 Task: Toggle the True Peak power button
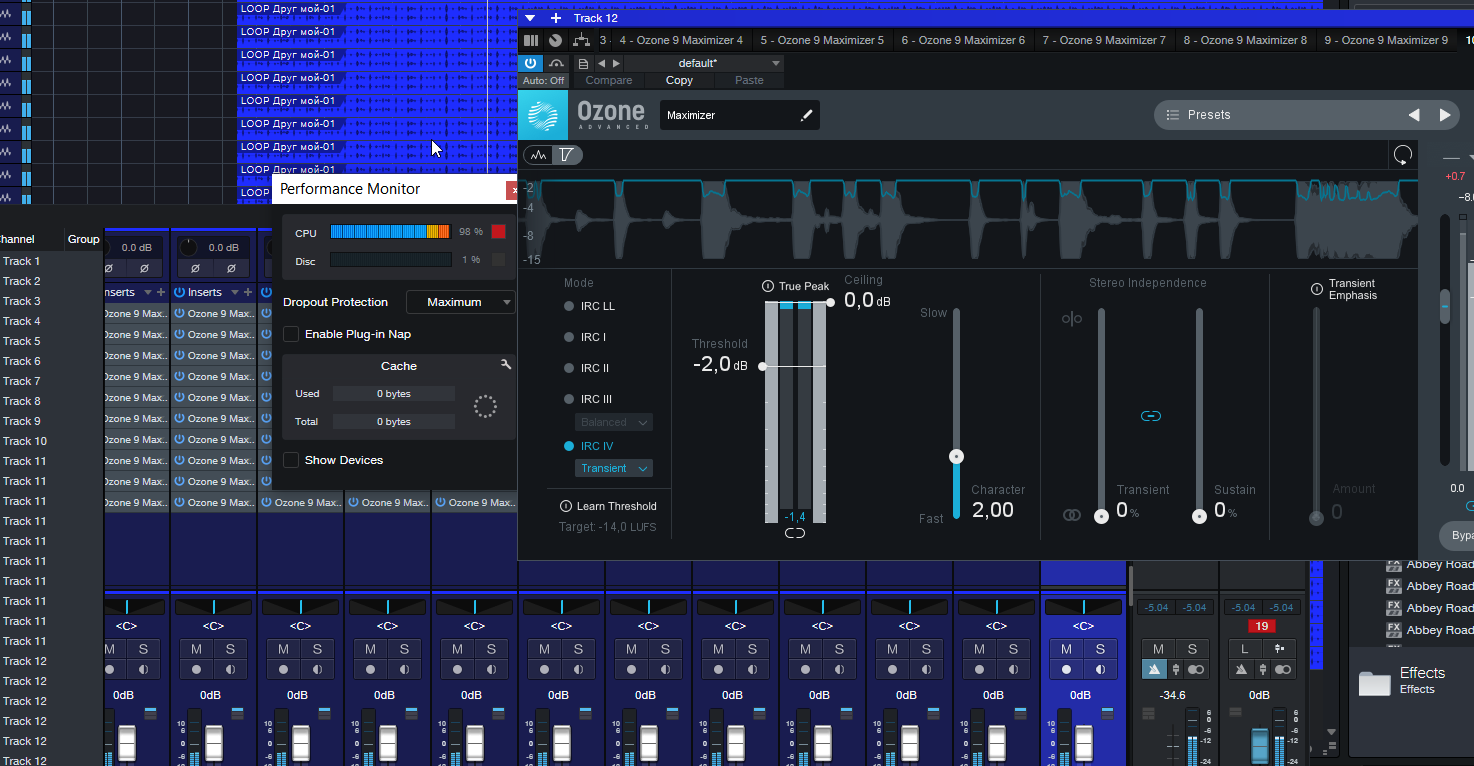pyautogui.click(x=768, y=286)
